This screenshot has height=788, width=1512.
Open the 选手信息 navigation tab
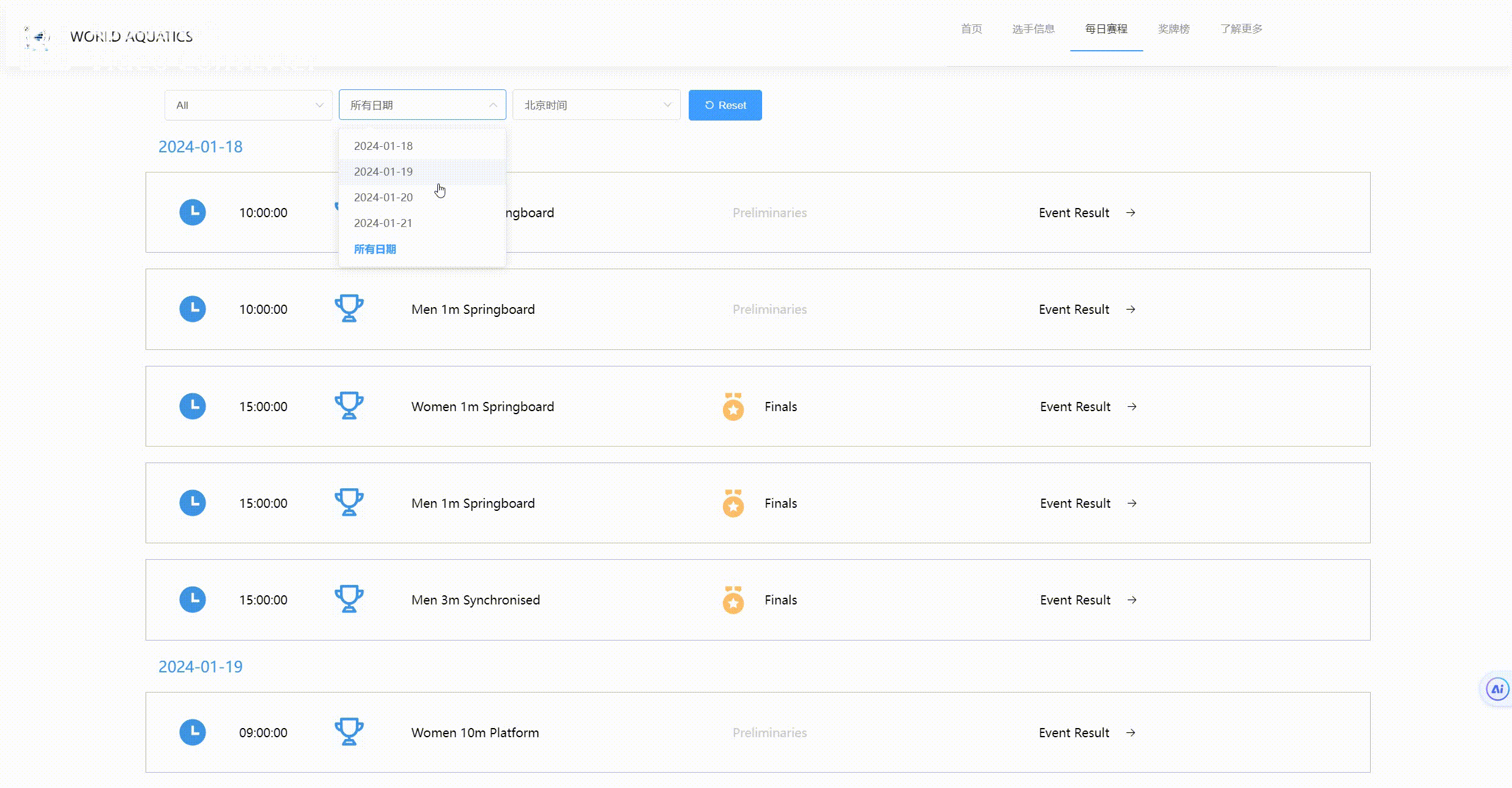pos(1033,29)
